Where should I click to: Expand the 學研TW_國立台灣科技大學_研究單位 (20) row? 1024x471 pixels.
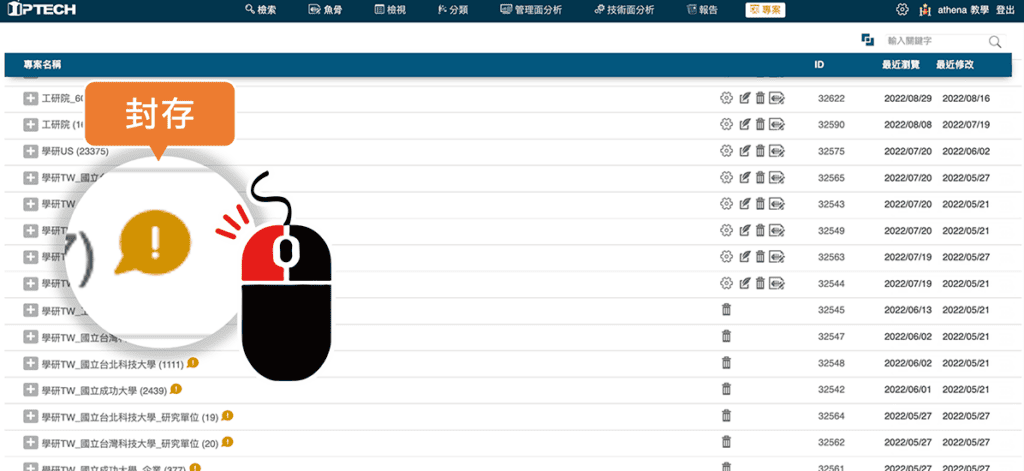pos(30,442)
